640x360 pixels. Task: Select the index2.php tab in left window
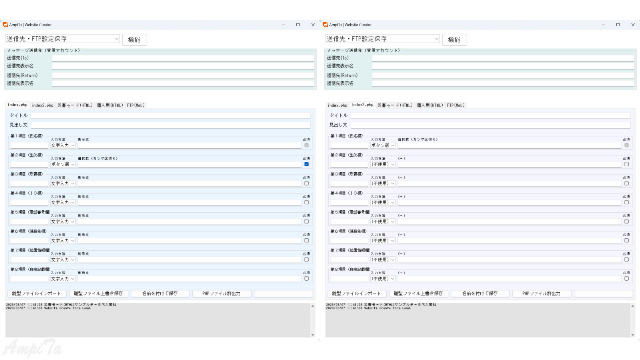point(42,105)
